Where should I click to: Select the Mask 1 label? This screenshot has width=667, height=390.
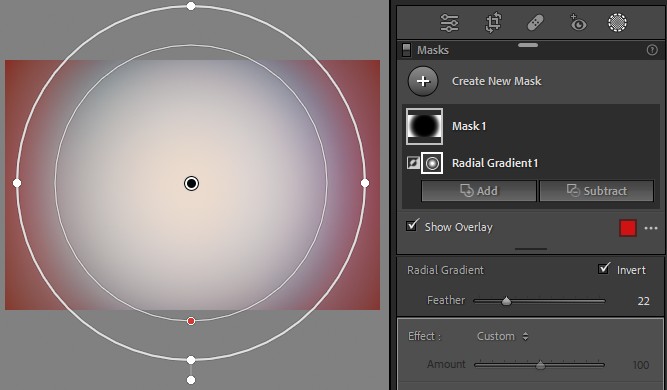pos(469,126)
